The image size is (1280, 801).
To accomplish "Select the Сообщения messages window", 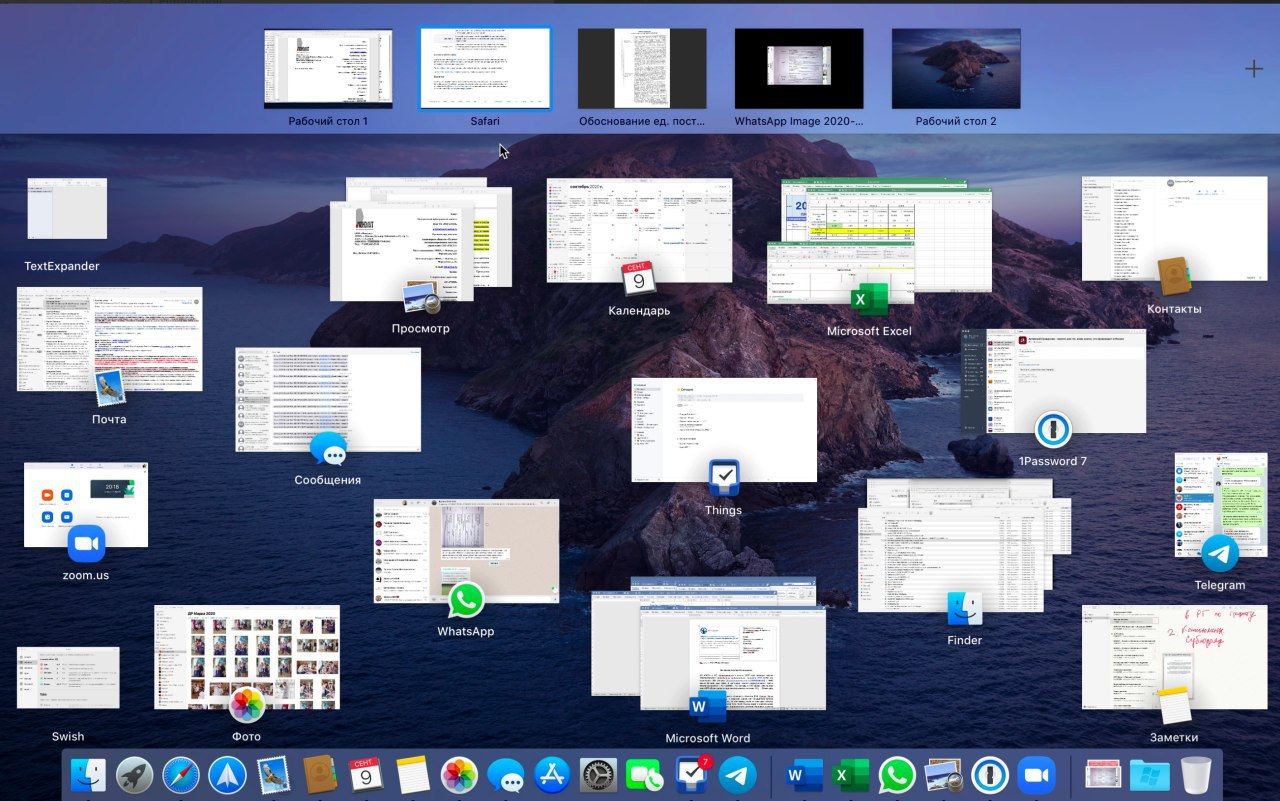I will [x=328, y=399].
